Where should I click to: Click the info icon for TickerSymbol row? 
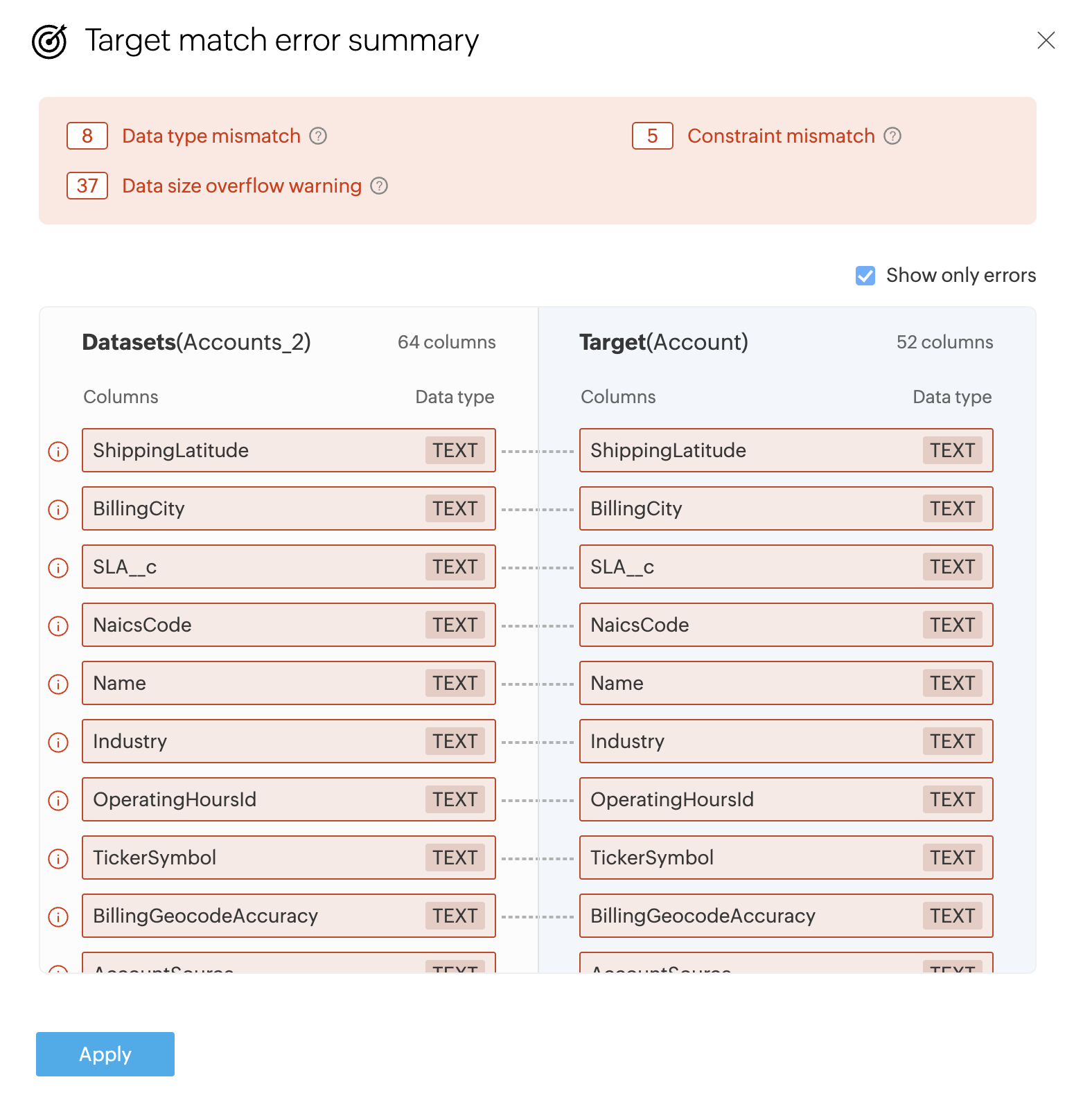click(x=58, y=859)
